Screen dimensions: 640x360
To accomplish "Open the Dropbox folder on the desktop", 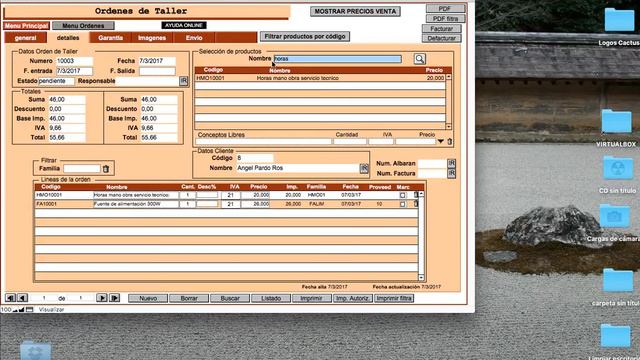I will coord(36,350).
